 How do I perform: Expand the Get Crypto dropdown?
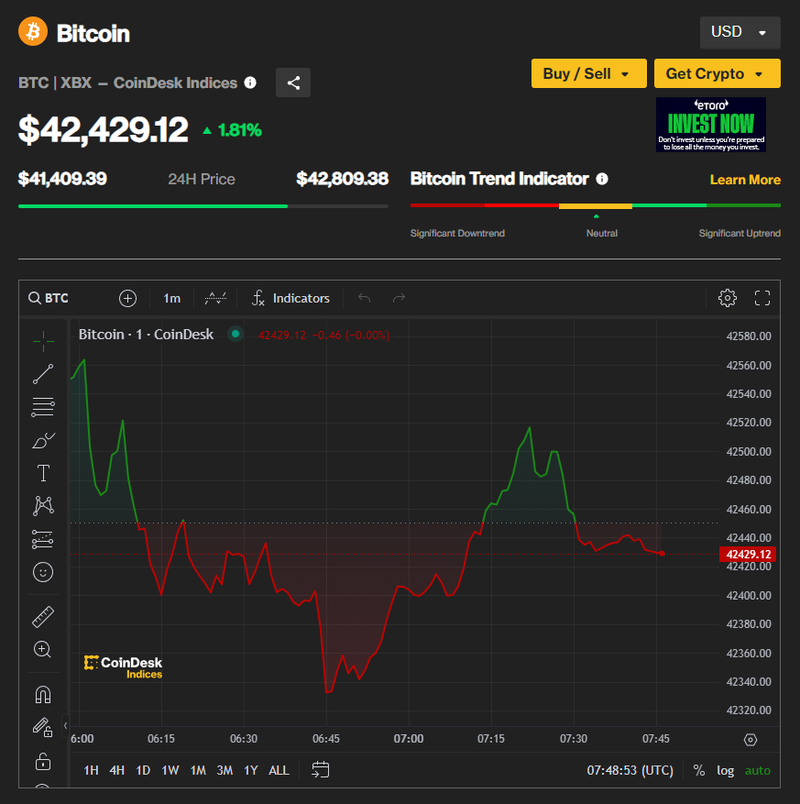click(716, 74)
